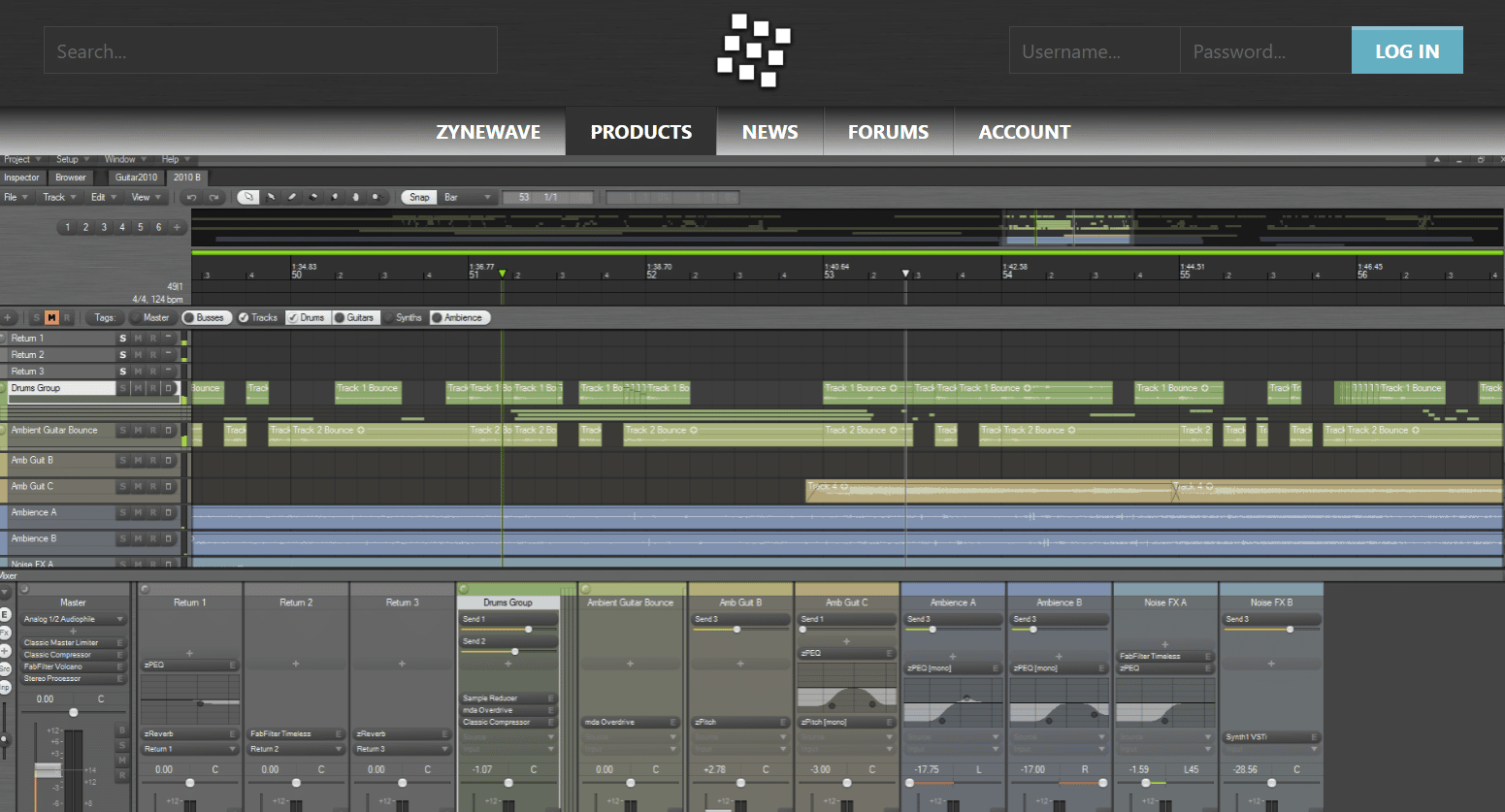
Task: Open the NEWS page
Action: click(x=769, y=132)
